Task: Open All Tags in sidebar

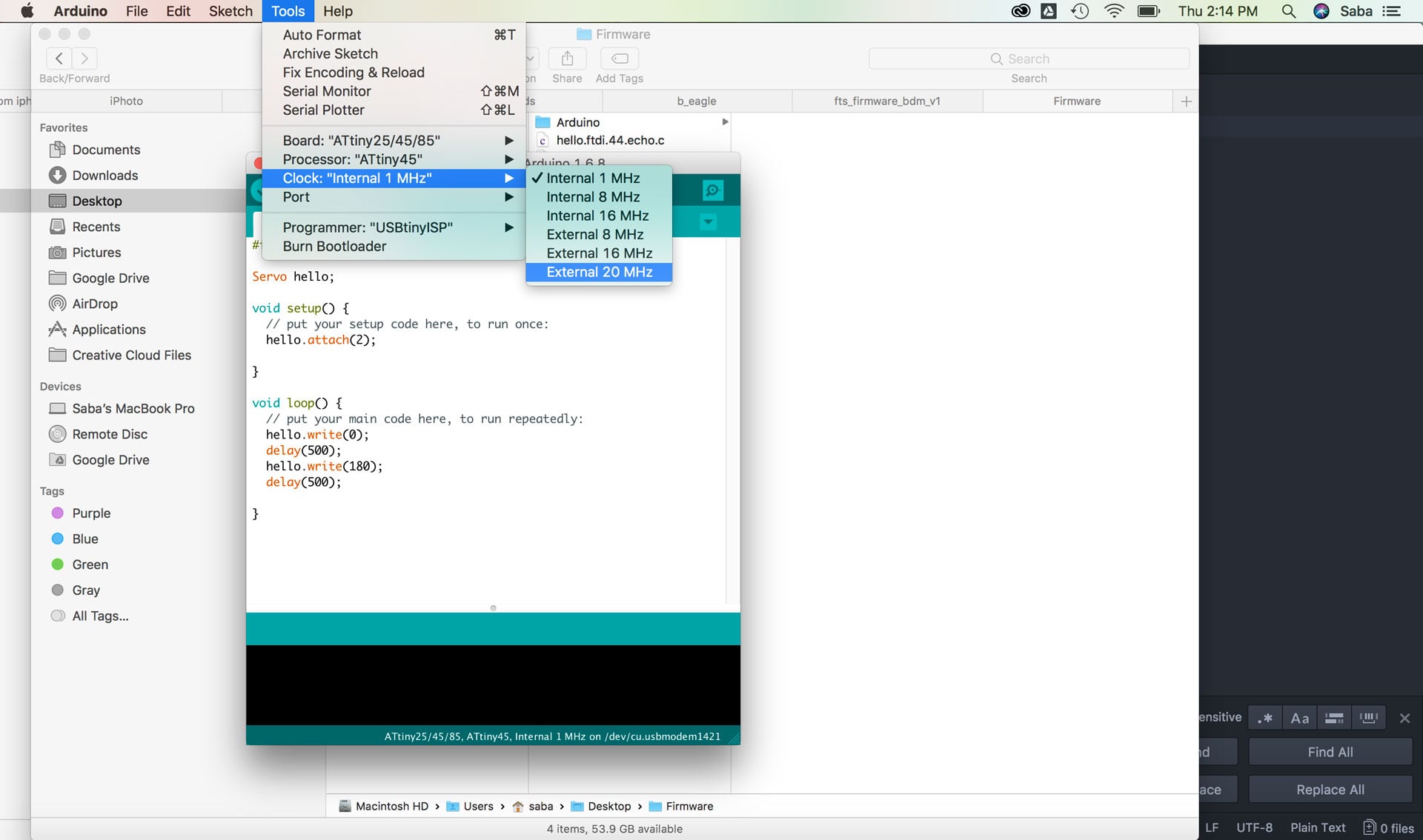Action: (100, 616)
